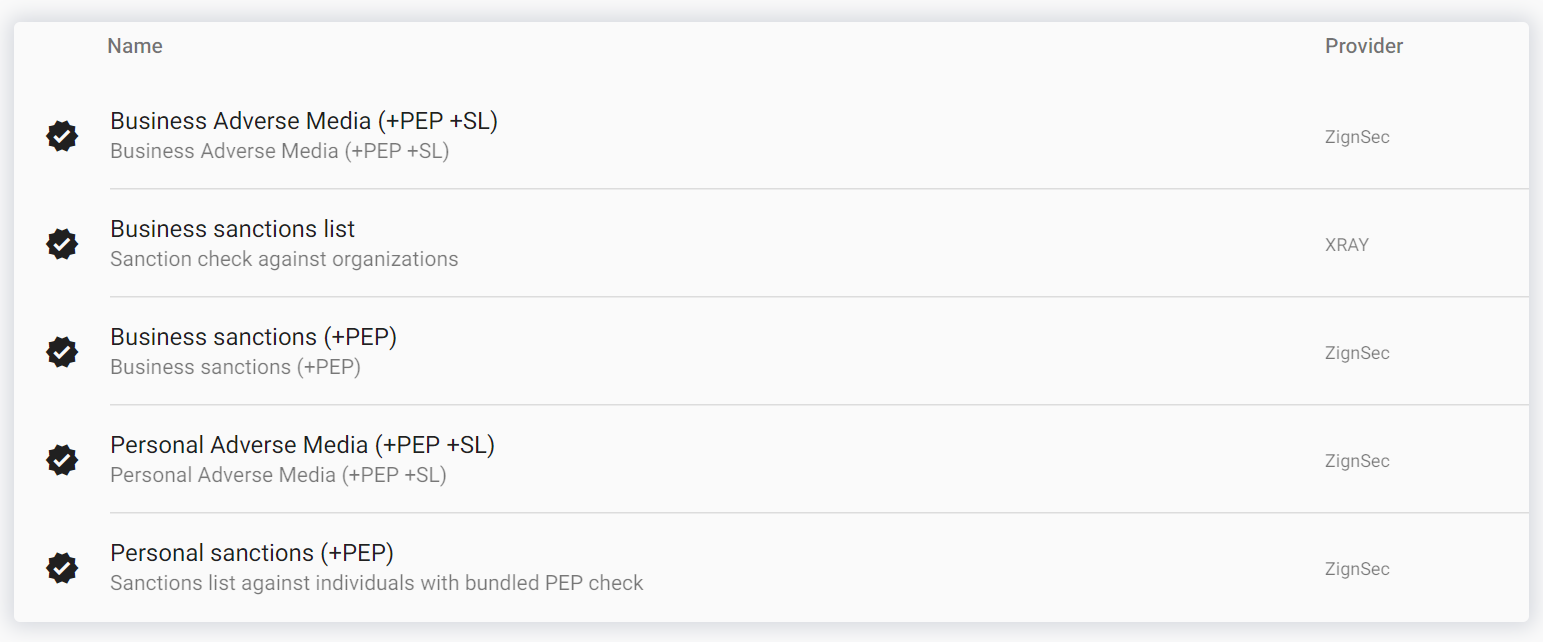This screenshot has width=1543, height=642.
Task: Click ZignSec provider for Personal Adverse Media
Action: [x=1357, y=461]
